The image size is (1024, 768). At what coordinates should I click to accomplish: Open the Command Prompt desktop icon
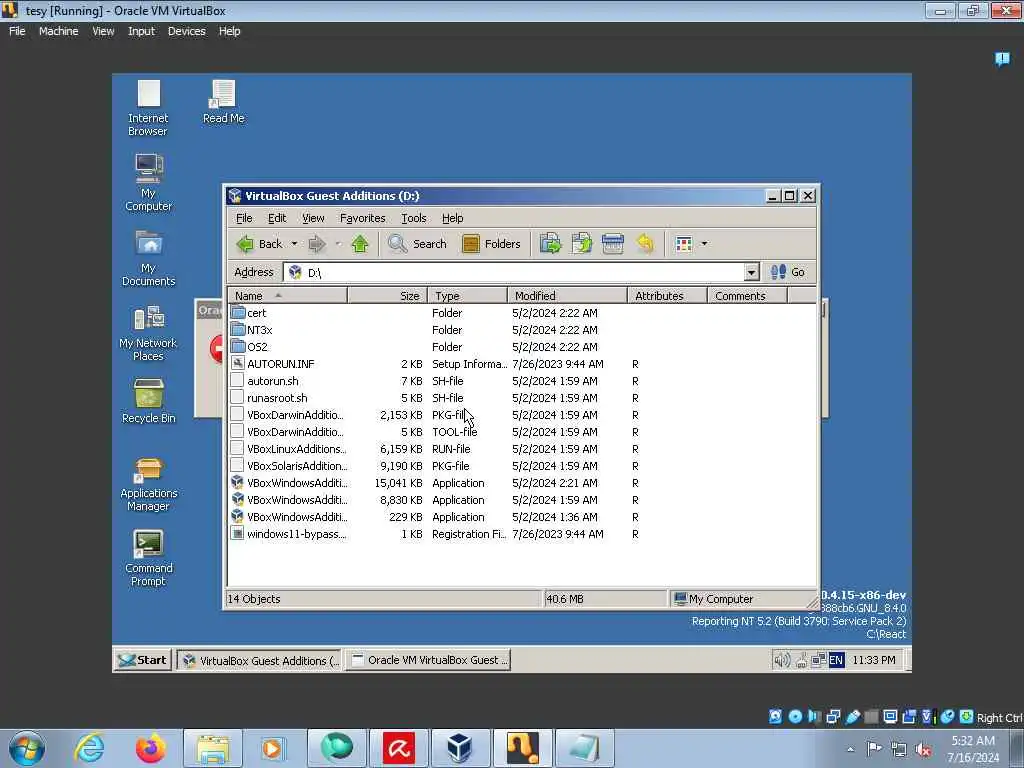[148, 558]
